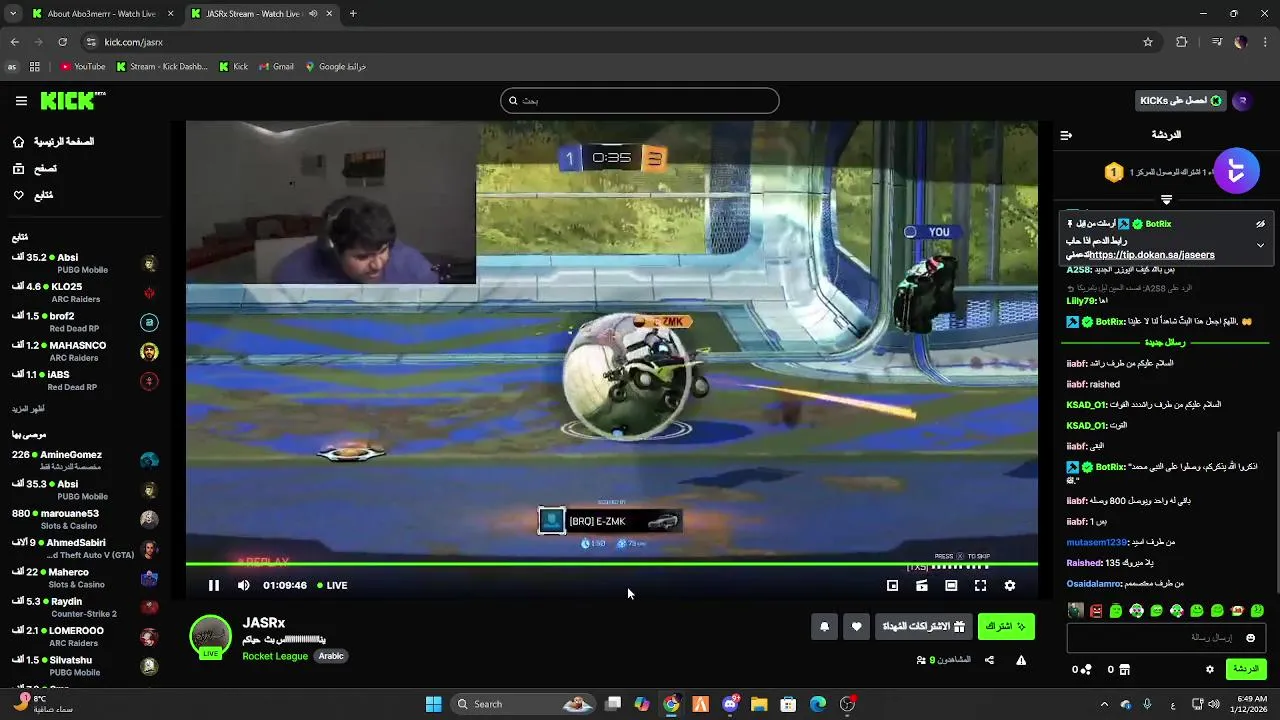This screenshot has height=720, width=1280.
Task: Hide the pinned BotRix message
Action: click(1260, 224)
